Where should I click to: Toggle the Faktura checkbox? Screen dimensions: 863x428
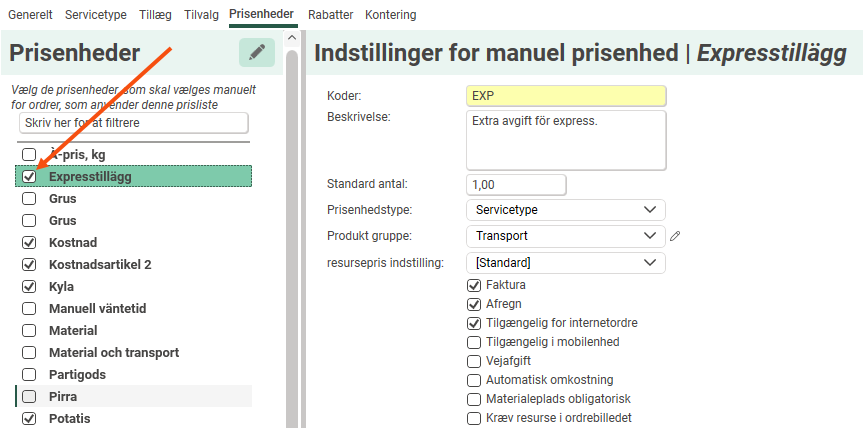pos(474,286)
